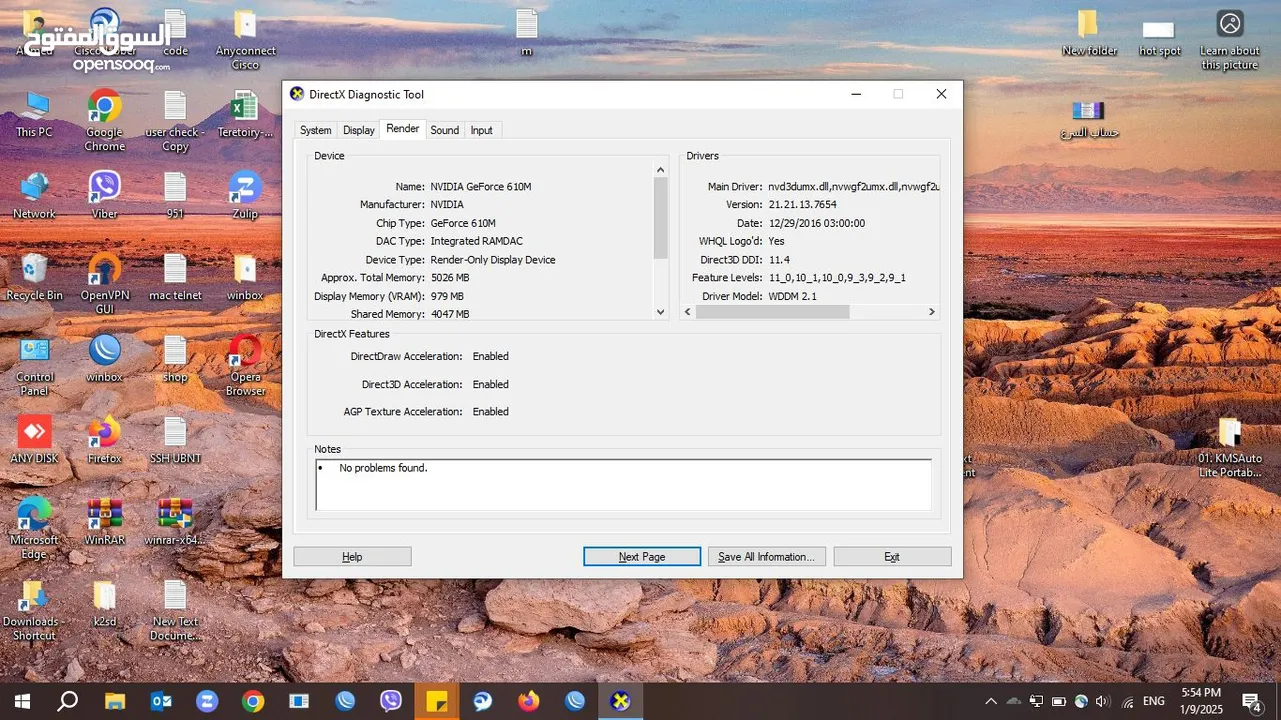Click Save All Information button

pos(766,557)
